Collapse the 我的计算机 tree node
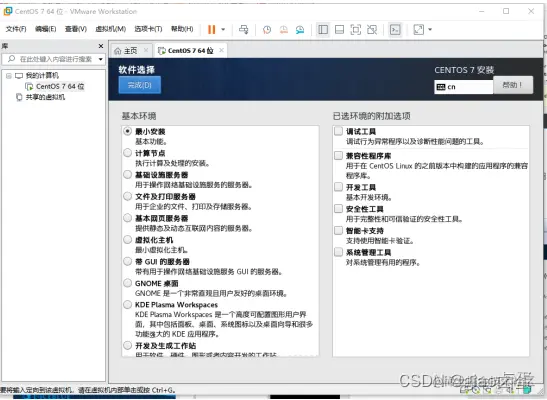547x400 pixels. [9, 76]
